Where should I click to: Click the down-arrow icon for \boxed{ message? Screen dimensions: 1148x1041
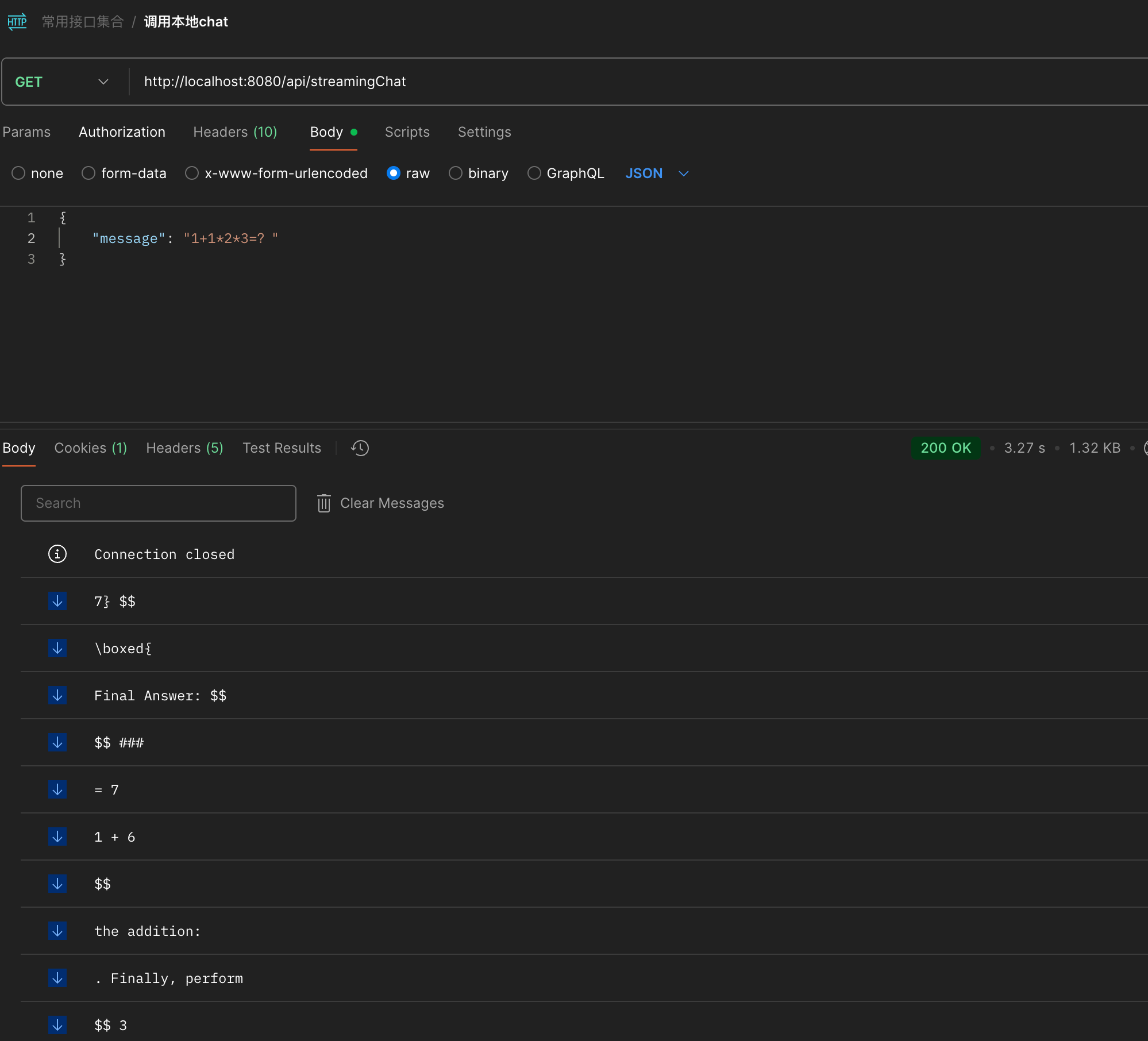point(57,649)
